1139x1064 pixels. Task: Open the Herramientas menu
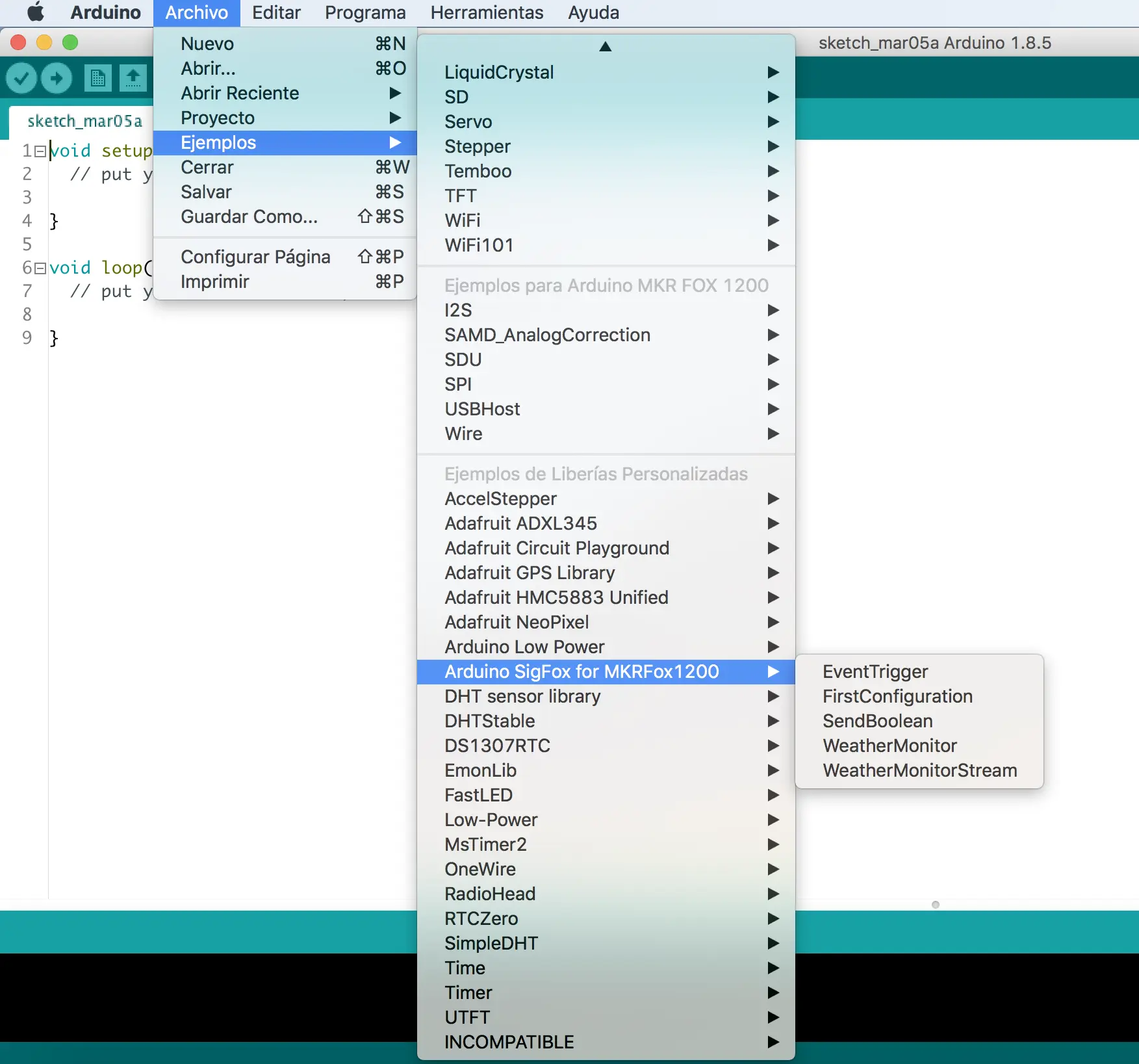[487, 12]
